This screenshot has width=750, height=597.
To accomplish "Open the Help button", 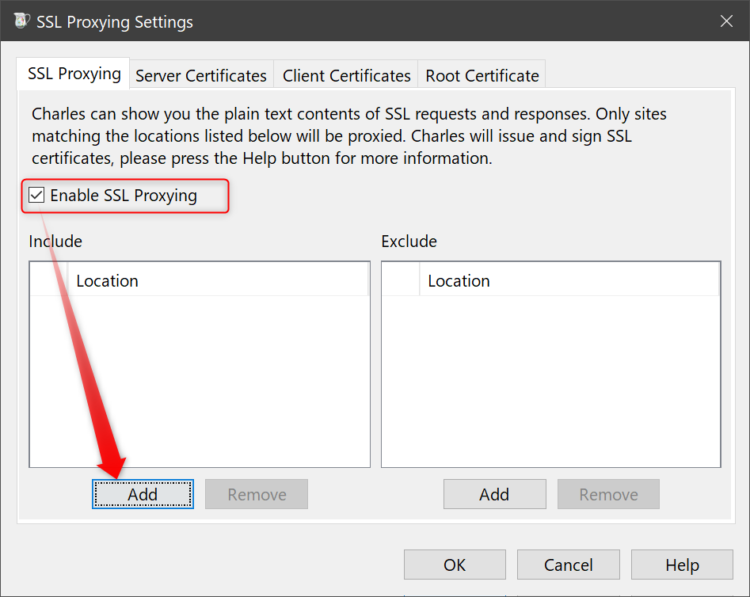I will 682,564.
